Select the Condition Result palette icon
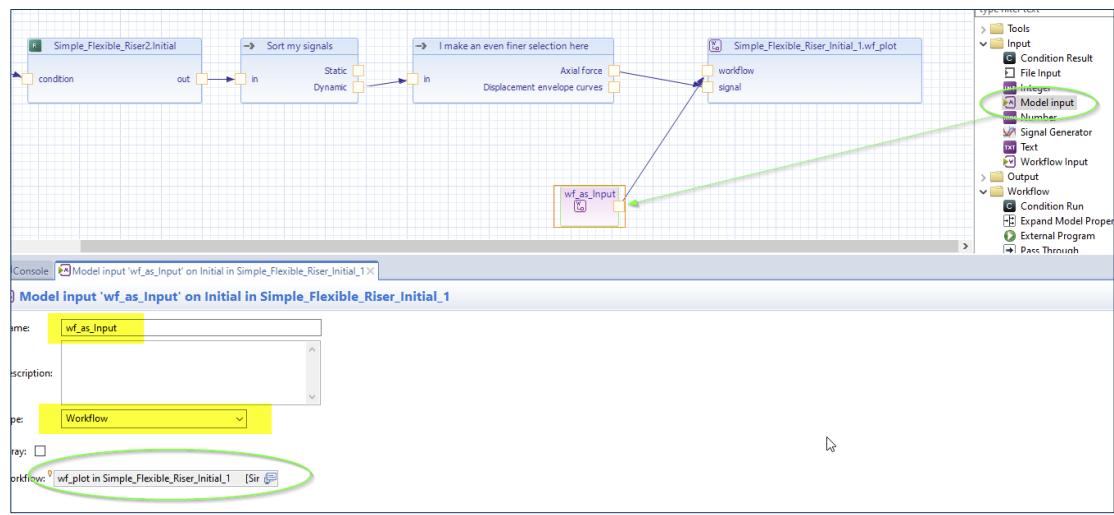This screenshot has width=1114, height=515. (1010, 59)
